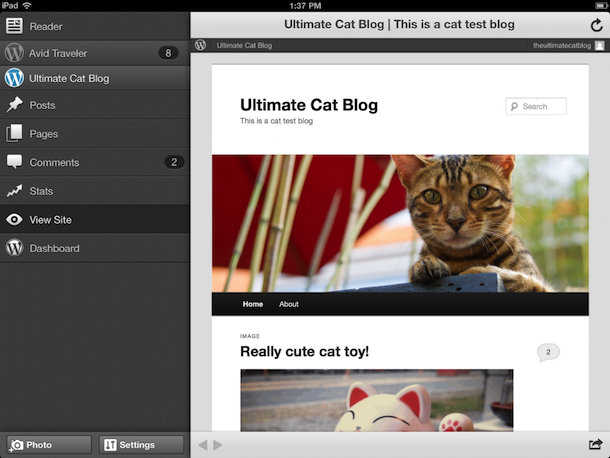The height and width of the screenshot is (458, 610).
Task: Select the Avid Traveler blog
Action: pos(95,52)
